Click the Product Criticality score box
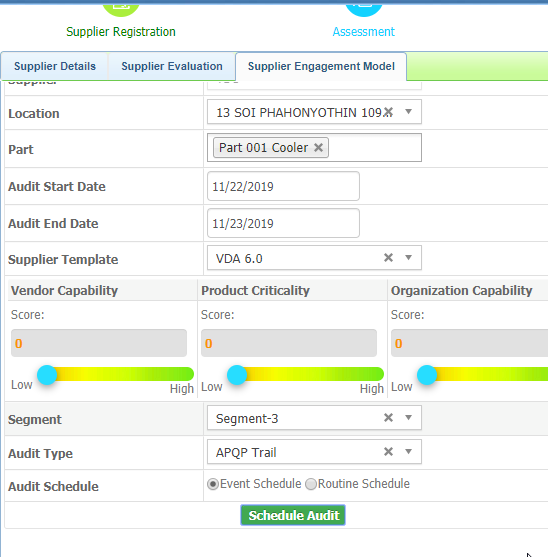Screen dimensions: 548x557 289,343
